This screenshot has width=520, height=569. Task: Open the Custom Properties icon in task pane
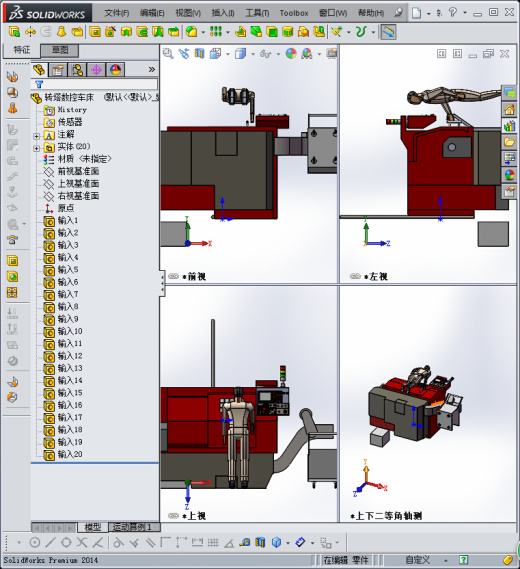tap(509, 191)
